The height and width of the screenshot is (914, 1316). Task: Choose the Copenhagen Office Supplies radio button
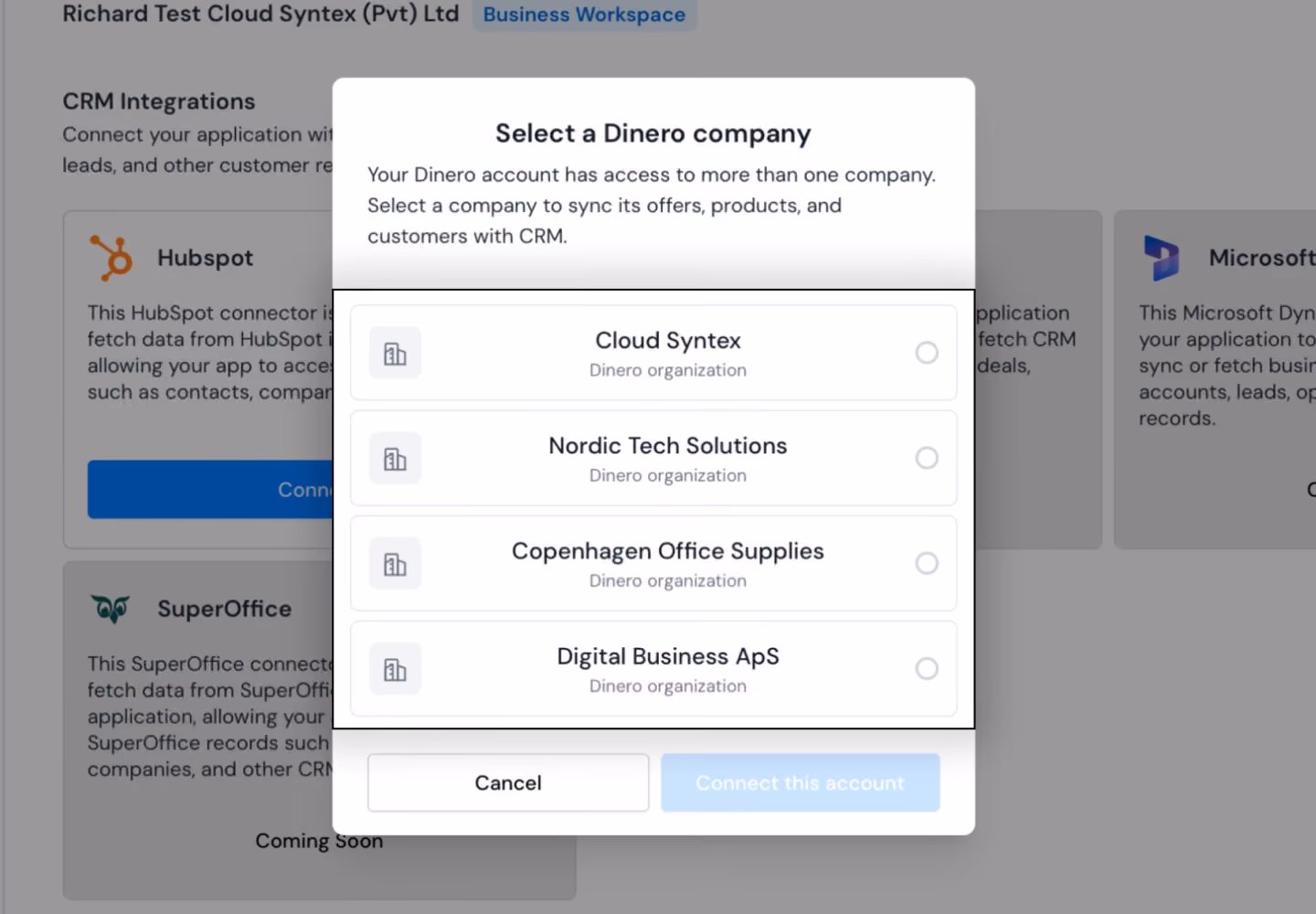click(927, 563)
